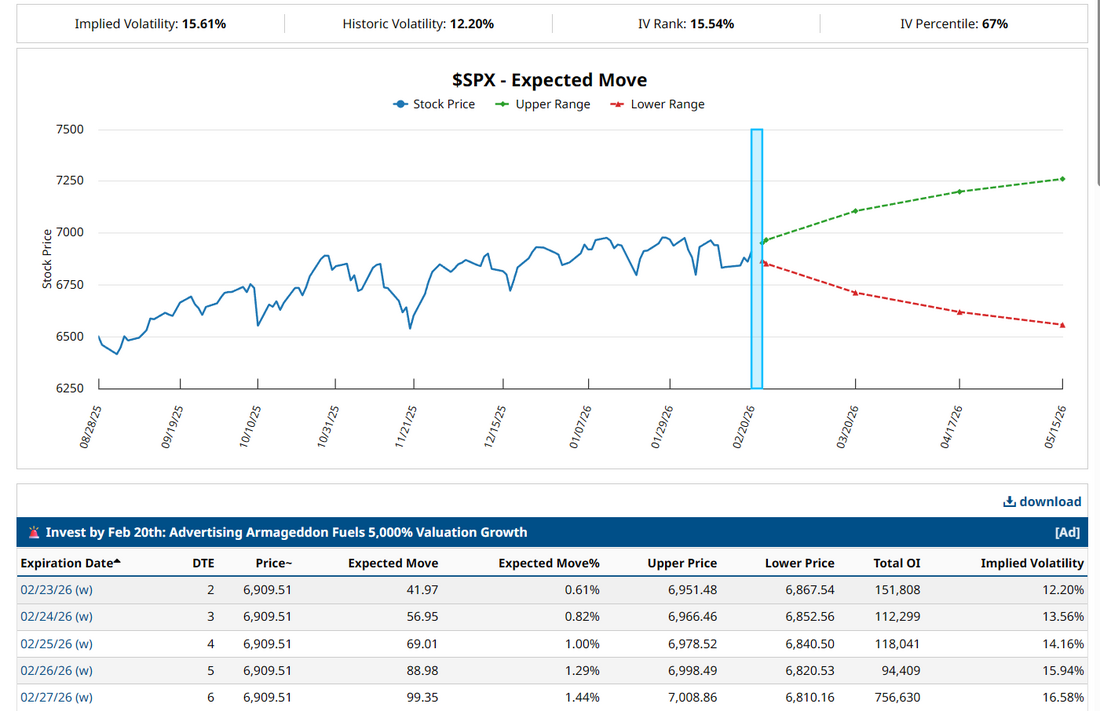Sort table by Upper Price header
Image resolution: width=1100 pixels, height=711 pixels.
(682, 563)
